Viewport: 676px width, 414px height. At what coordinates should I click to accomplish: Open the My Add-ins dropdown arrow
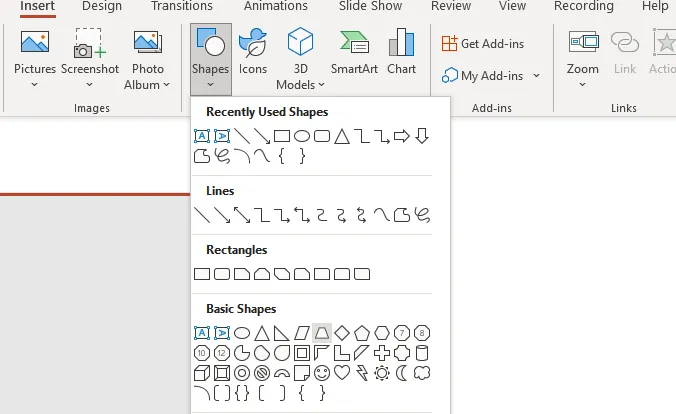tap(536, 76)
